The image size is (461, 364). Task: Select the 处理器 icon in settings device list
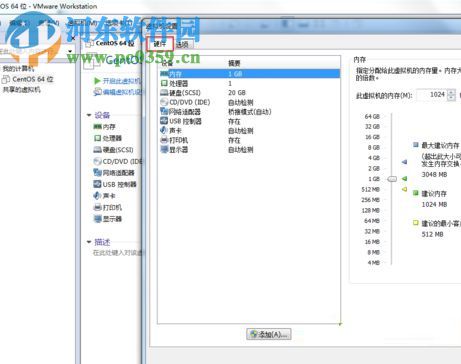coord(164,83)
